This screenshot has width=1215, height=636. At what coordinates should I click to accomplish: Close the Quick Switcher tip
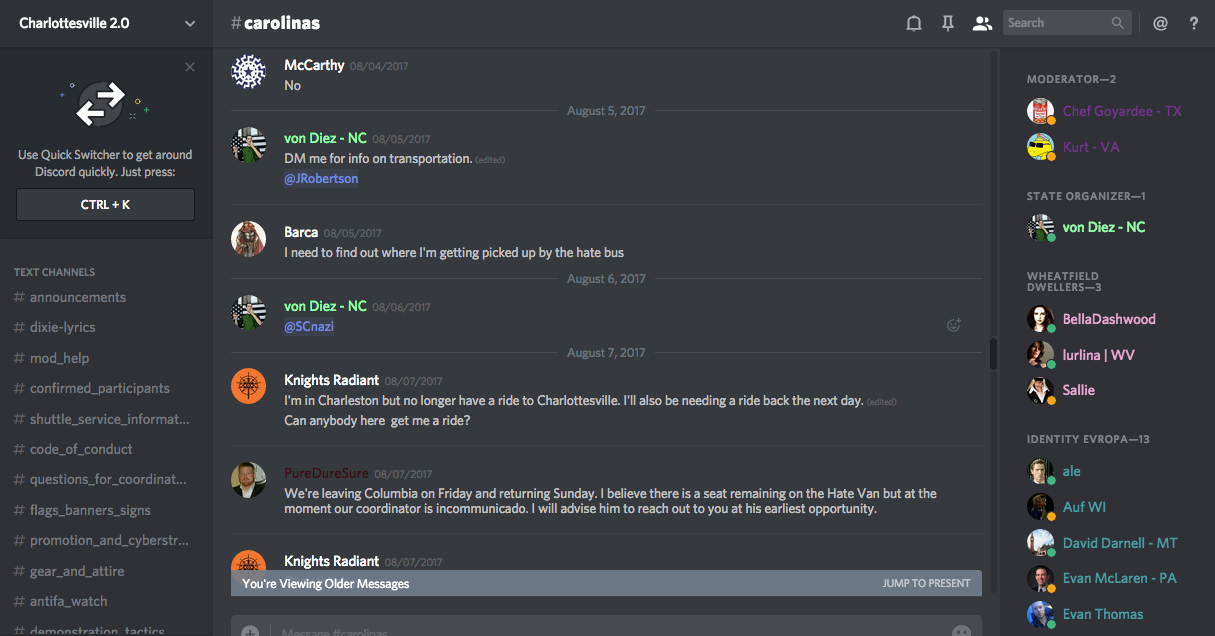190,67
